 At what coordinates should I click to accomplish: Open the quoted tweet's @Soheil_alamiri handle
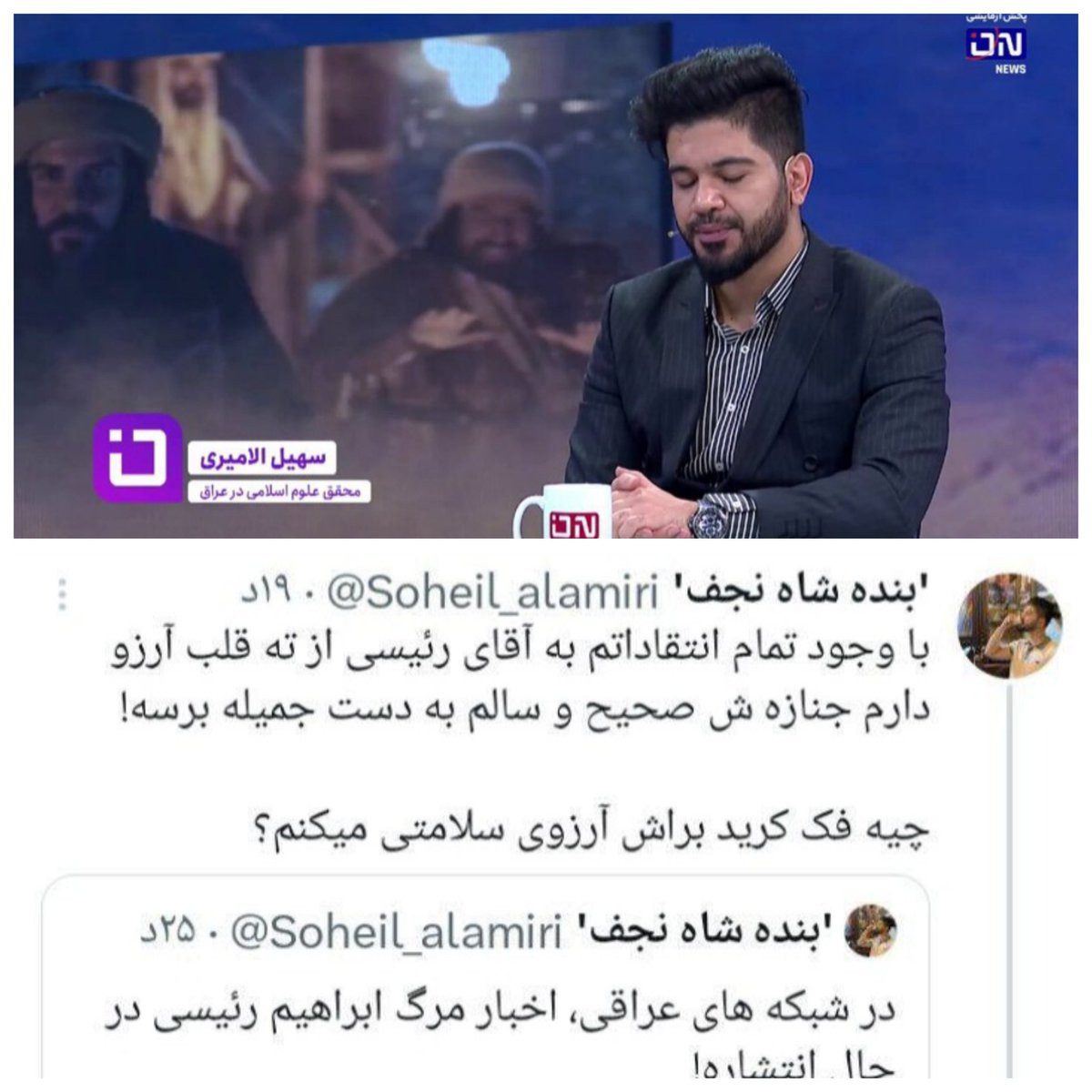[397, 933]
